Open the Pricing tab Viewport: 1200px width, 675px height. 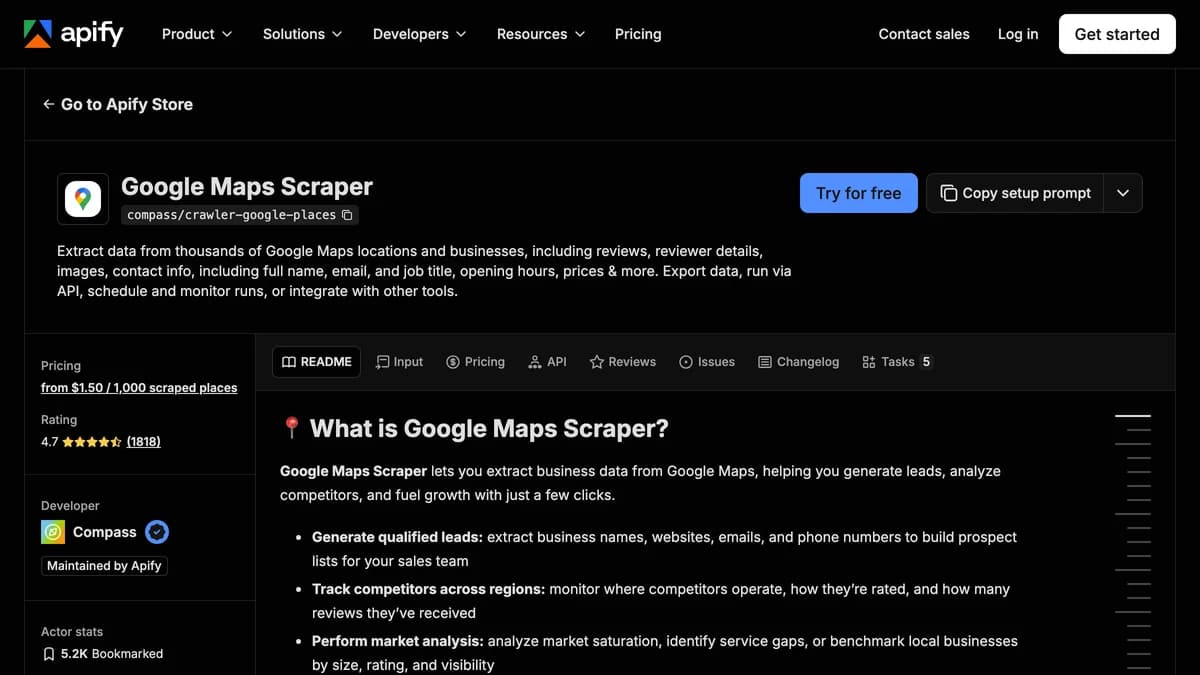[475, 362]
